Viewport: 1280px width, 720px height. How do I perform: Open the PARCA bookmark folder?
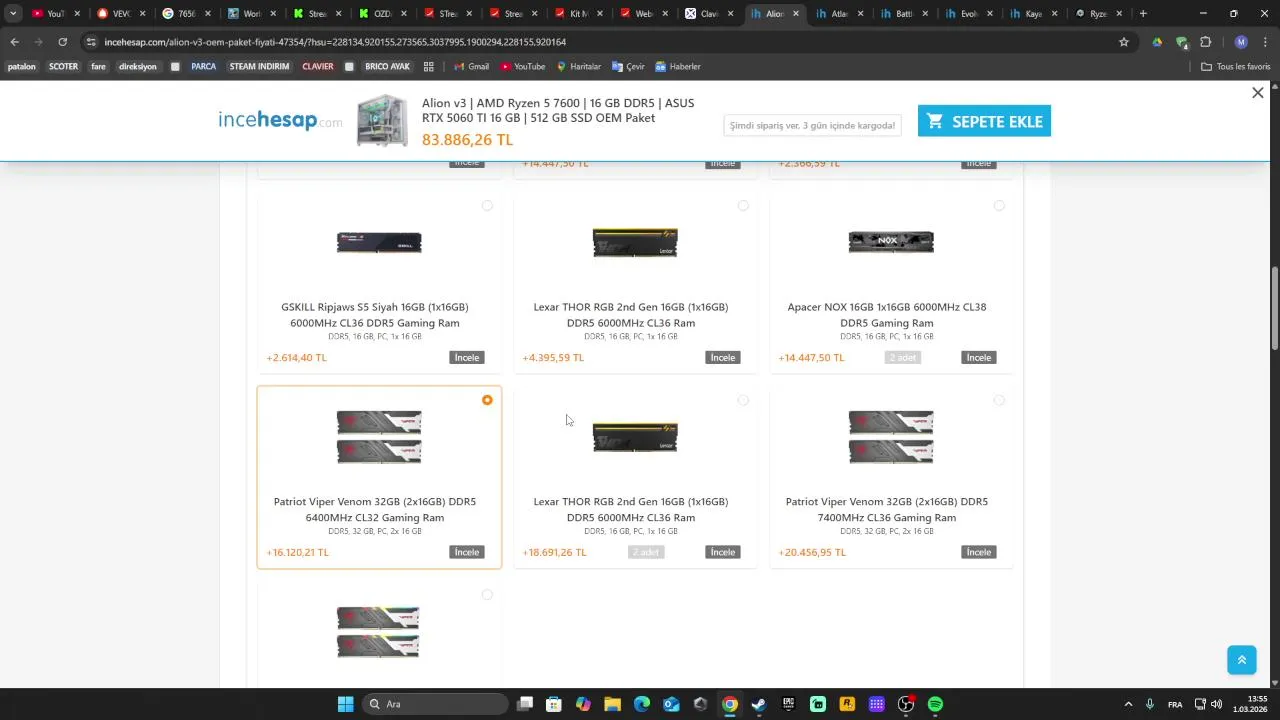tap(203, 67)
